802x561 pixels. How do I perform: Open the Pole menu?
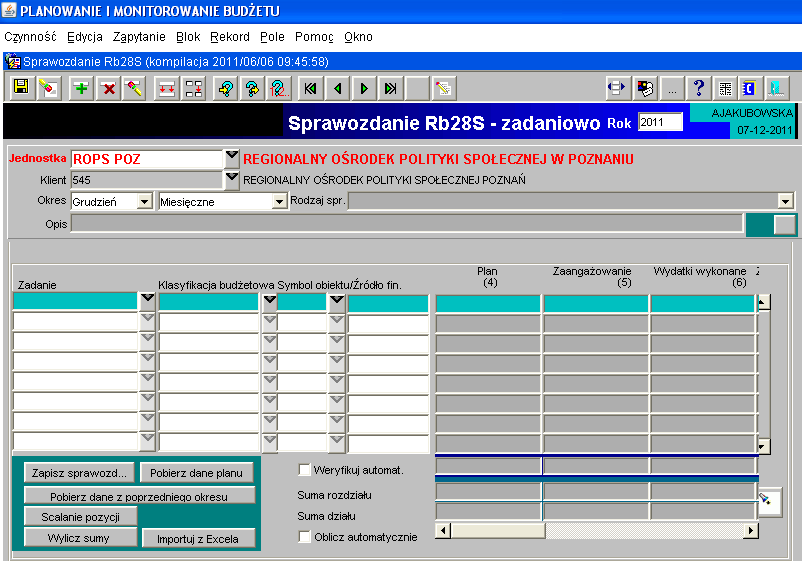(x=272, y=37)
